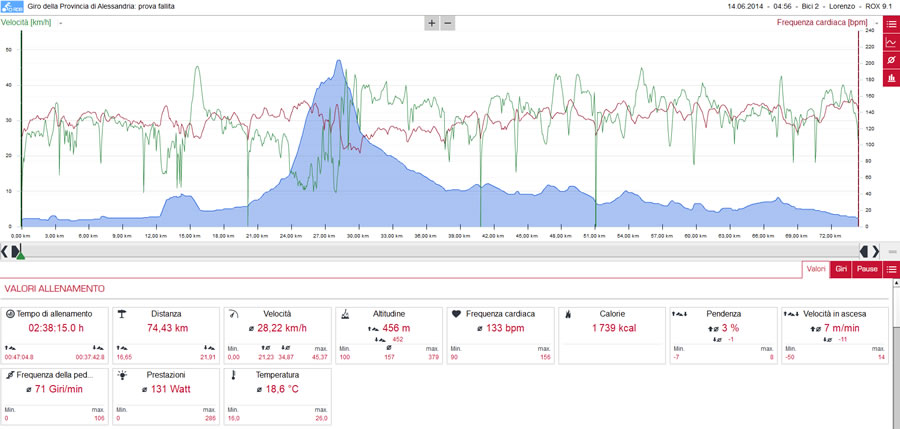Open the bar chart statistics icon

point(891,78)
